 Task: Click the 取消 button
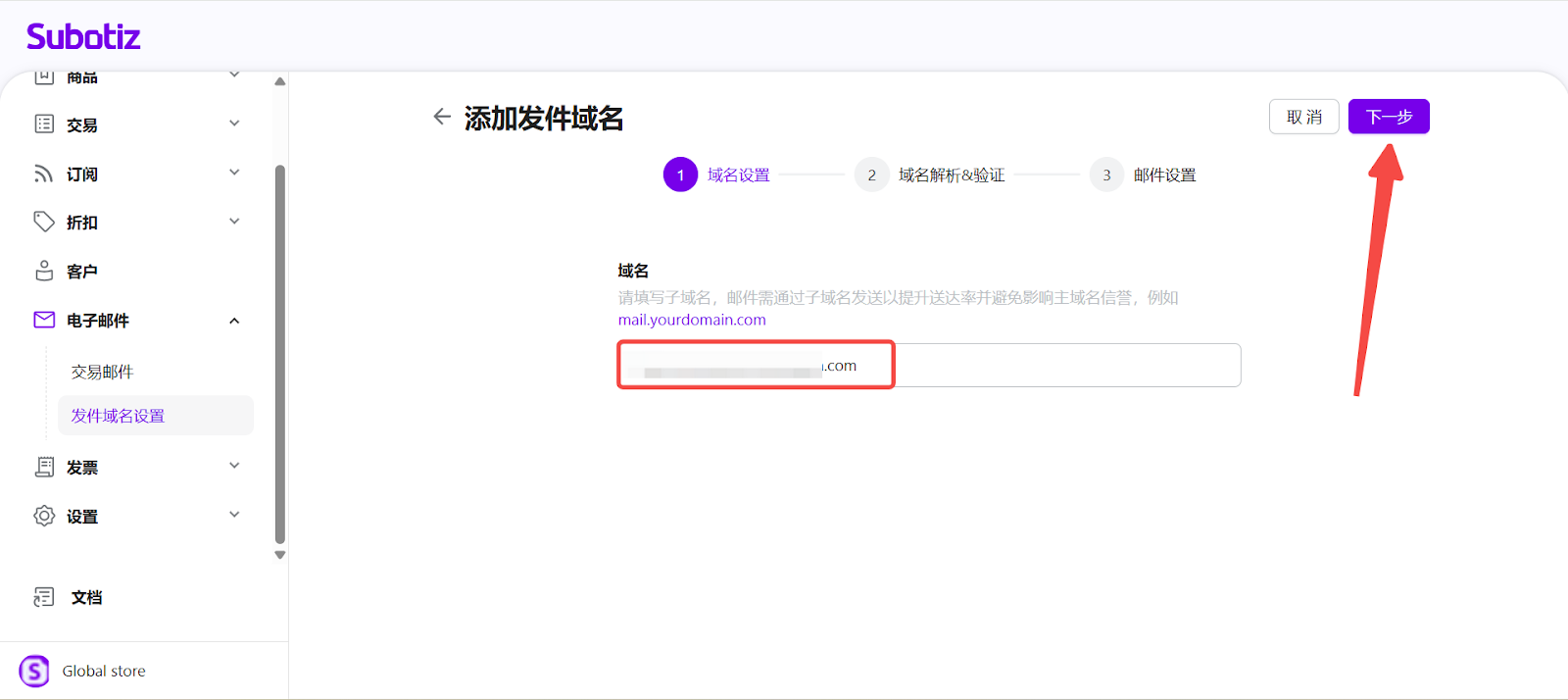point(1303,117)
